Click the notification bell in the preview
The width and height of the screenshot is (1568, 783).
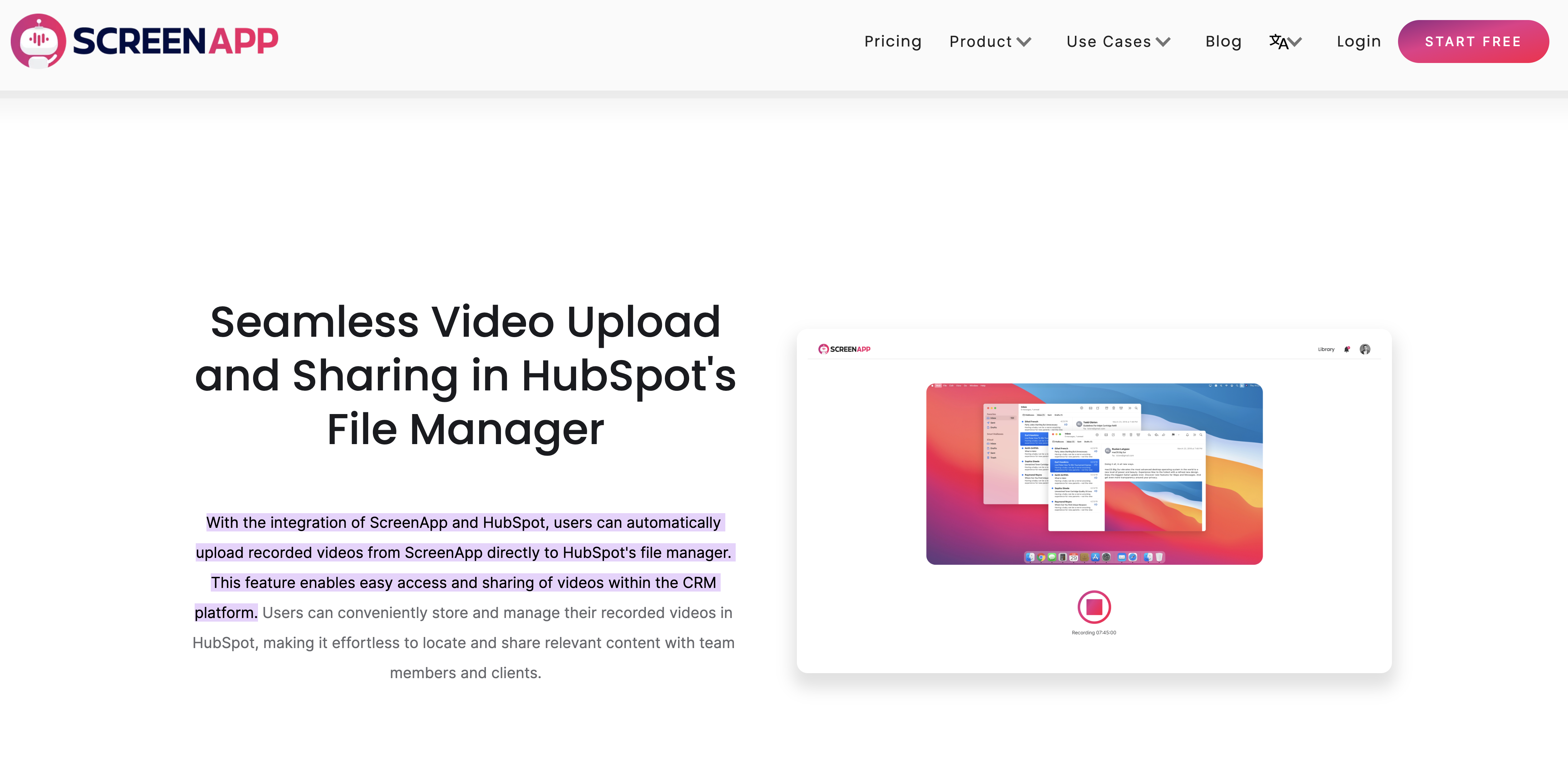tap(1347, 349)
